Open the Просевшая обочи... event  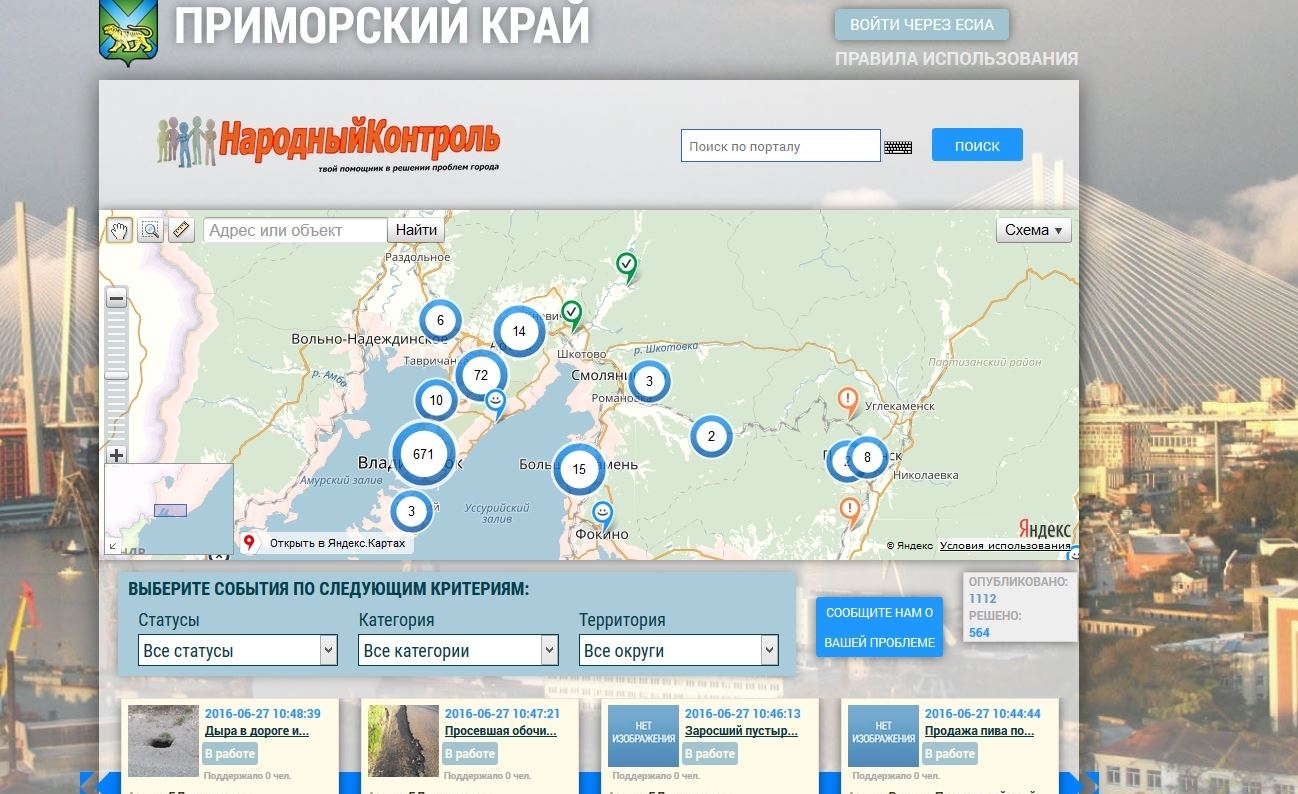tap(501, 731)
